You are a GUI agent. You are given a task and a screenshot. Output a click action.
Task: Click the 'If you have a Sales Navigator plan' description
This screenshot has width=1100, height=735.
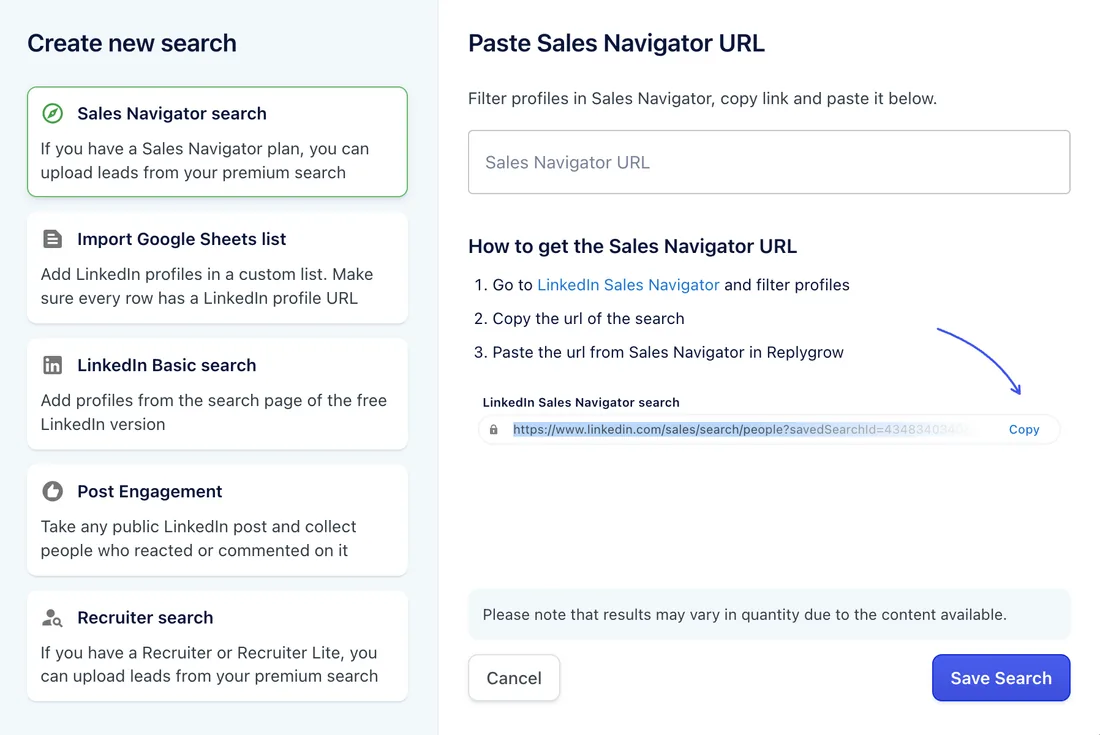coord(205,161)
